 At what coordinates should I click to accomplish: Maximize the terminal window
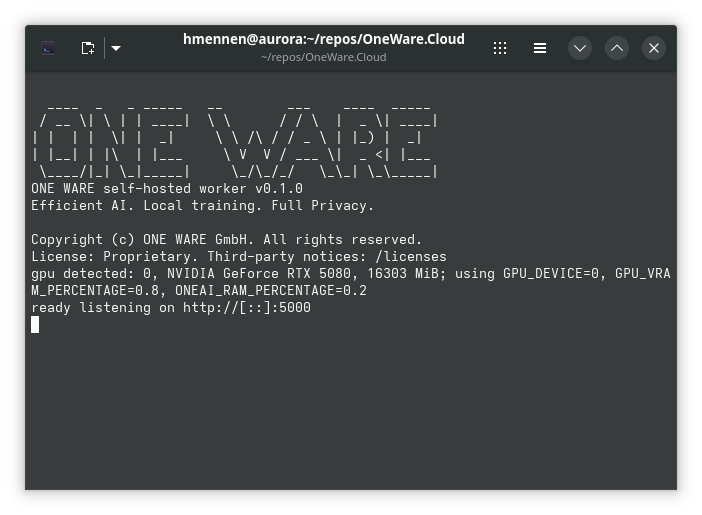tap(617, 48)
